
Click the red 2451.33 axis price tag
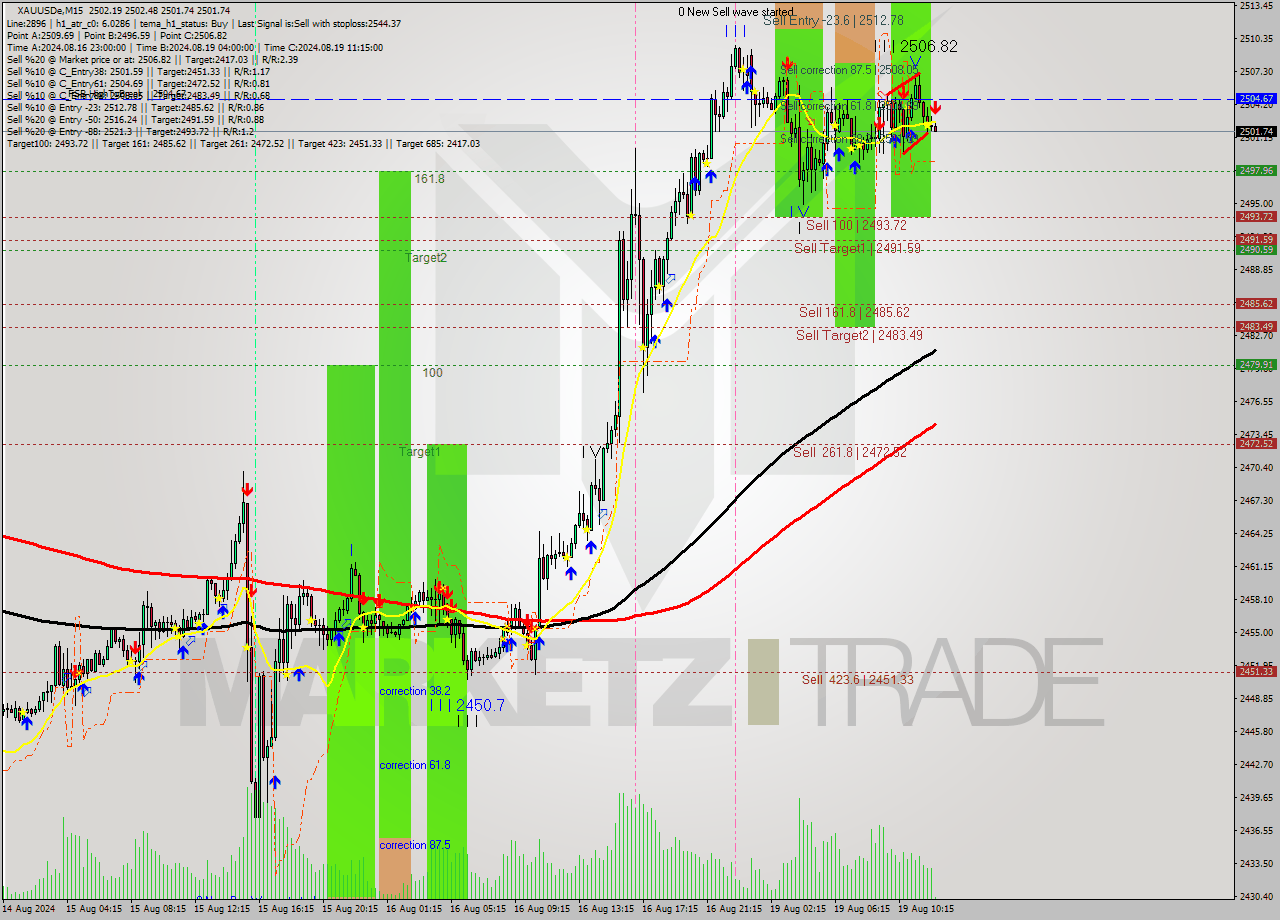pos(1256,672)
